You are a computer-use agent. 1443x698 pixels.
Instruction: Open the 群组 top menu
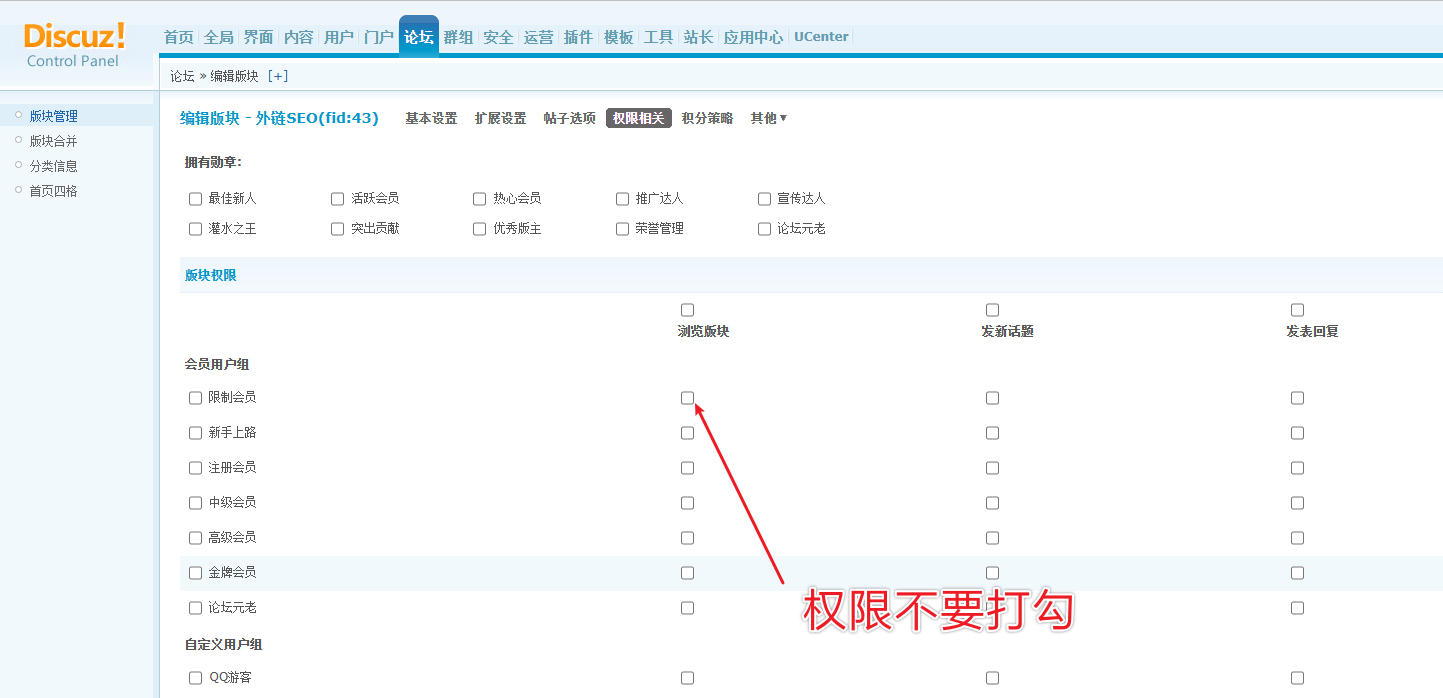(x=459, y=37)
